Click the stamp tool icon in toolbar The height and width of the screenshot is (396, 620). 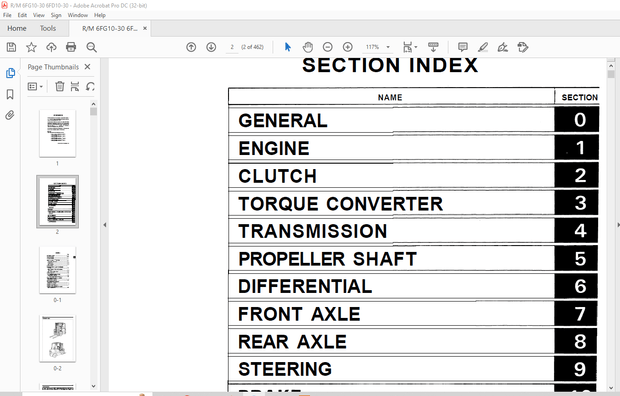[x=523, y=47]
